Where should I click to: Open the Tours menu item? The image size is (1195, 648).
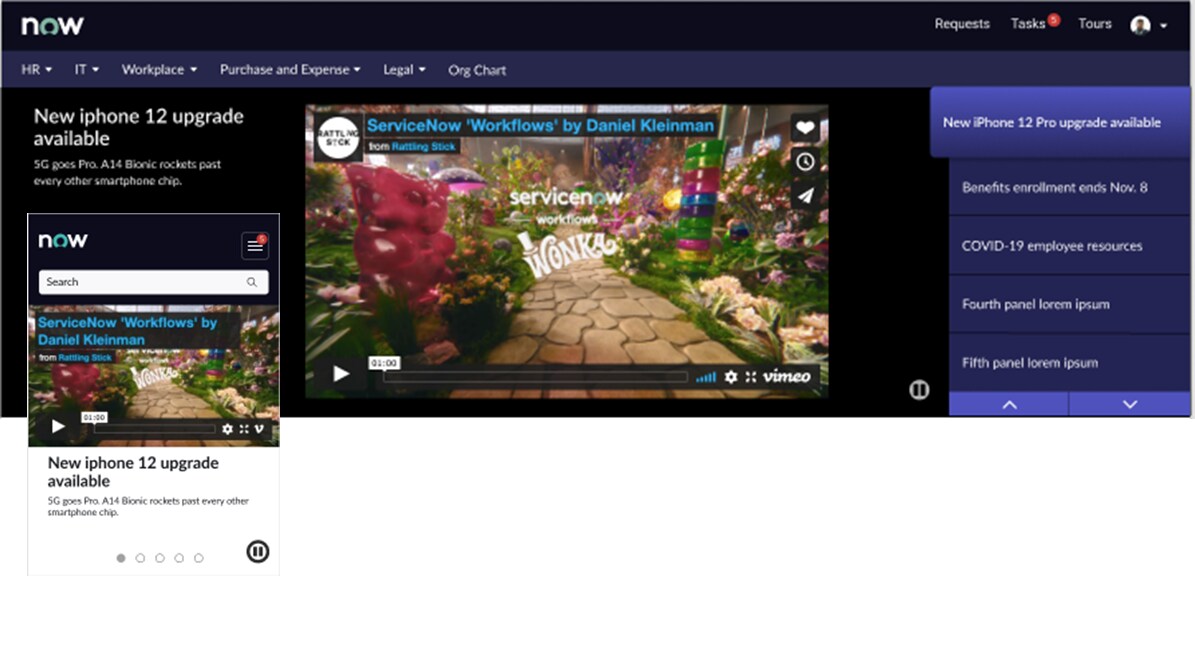(x=1094, y=24)
